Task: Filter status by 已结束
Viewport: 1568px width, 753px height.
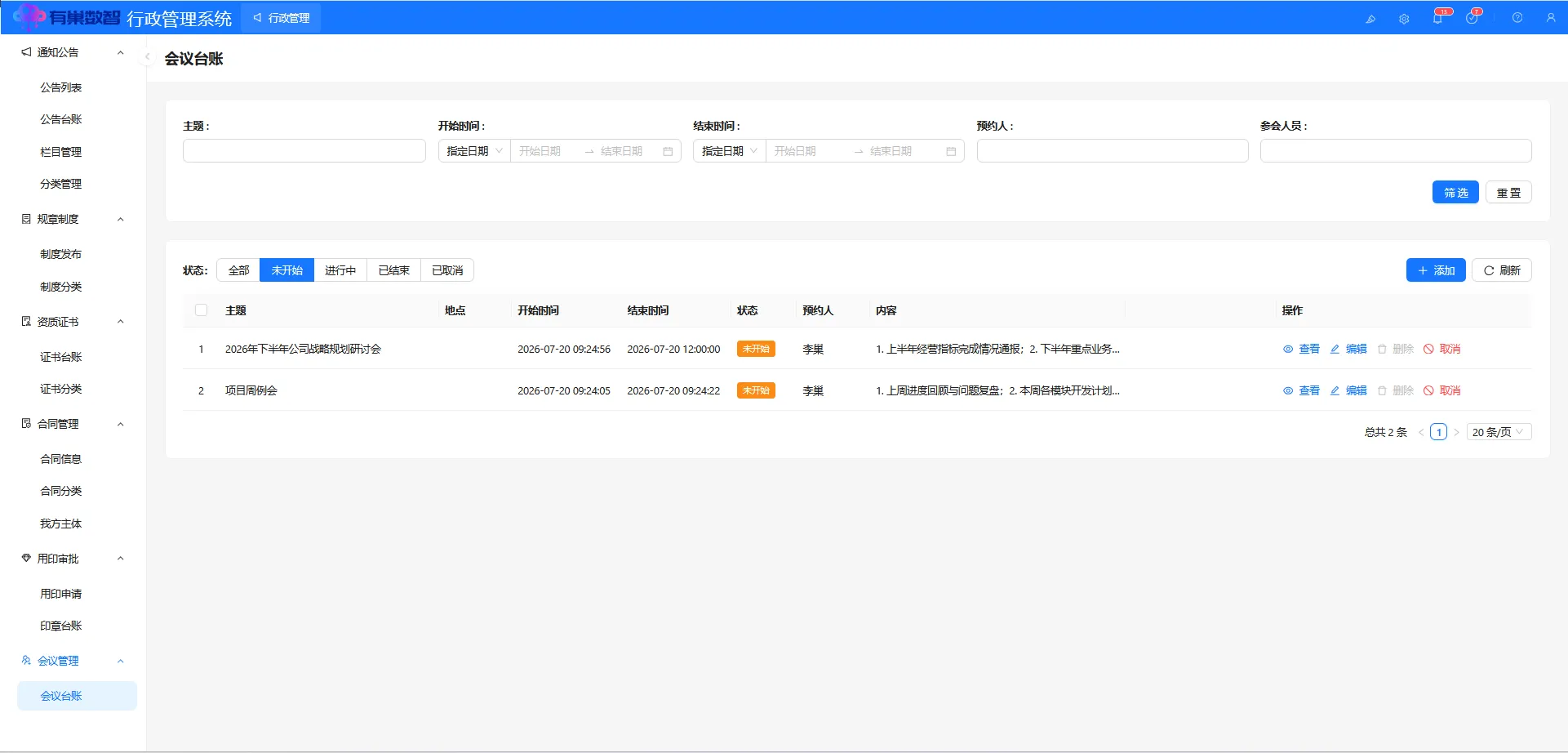Action: (394, 270)
